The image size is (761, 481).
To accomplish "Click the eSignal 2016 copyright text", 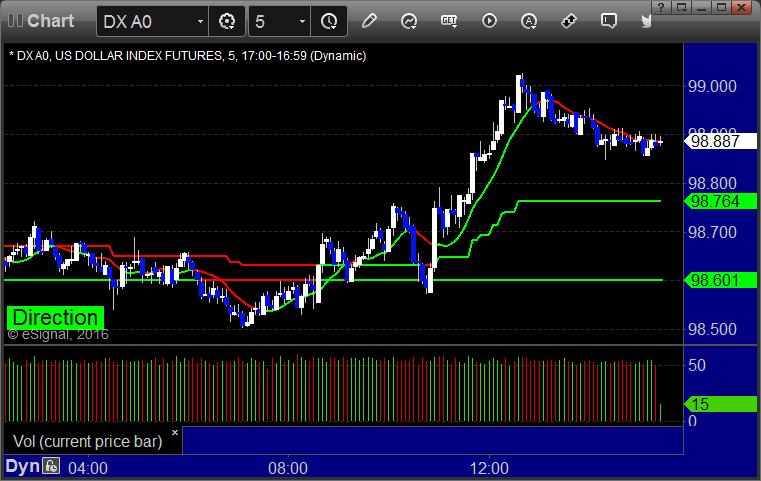I will pos(58,334).
